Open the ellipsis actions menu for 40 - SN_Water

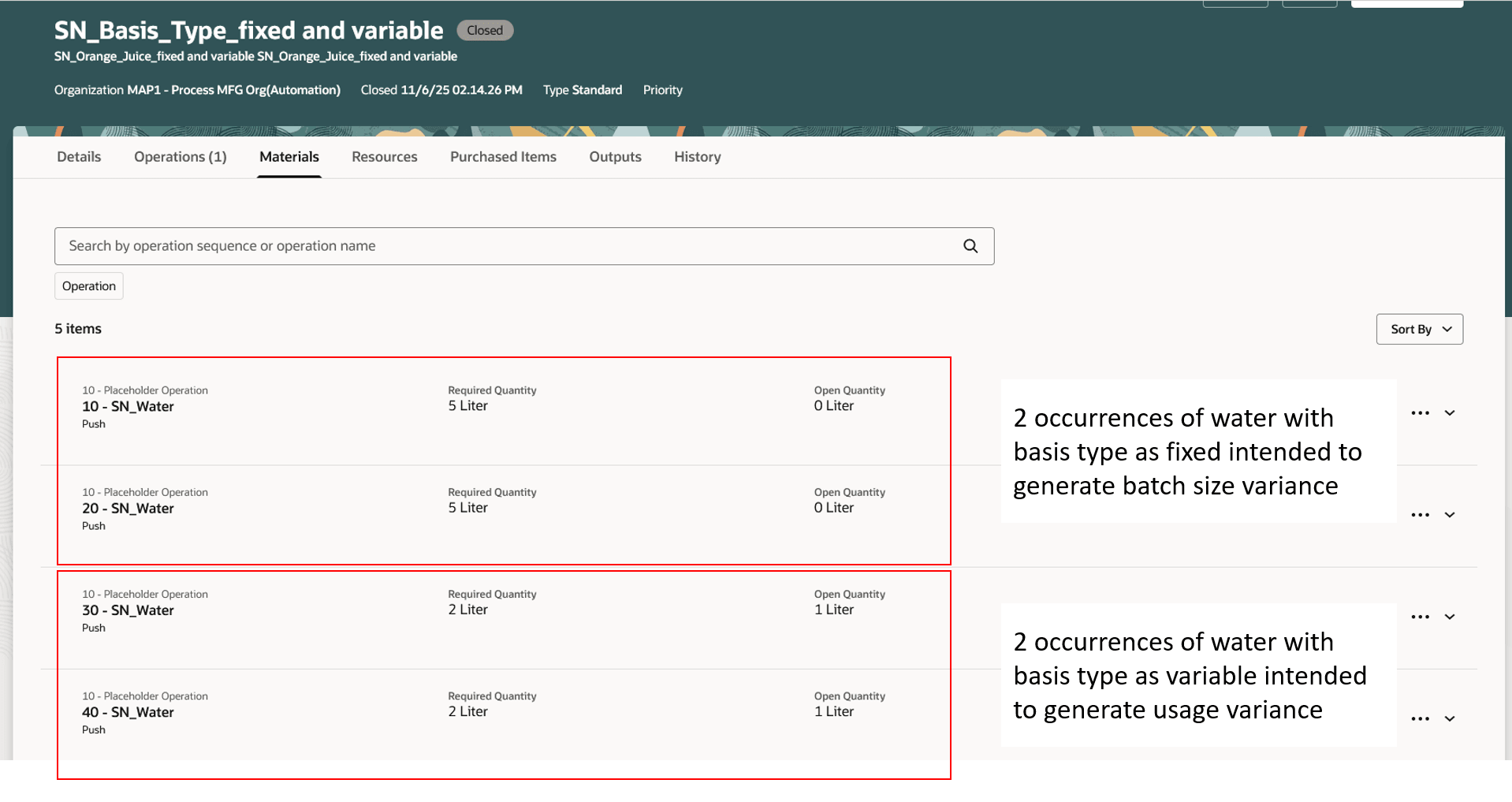coord(1420,718)
